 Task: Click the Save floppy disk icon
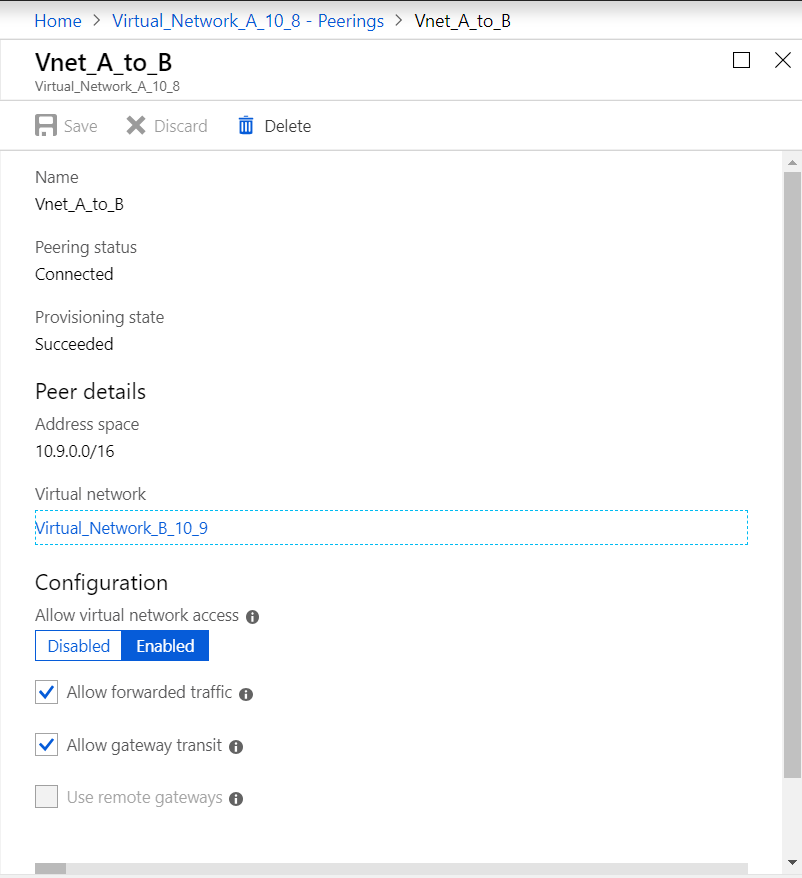(46, 126)
